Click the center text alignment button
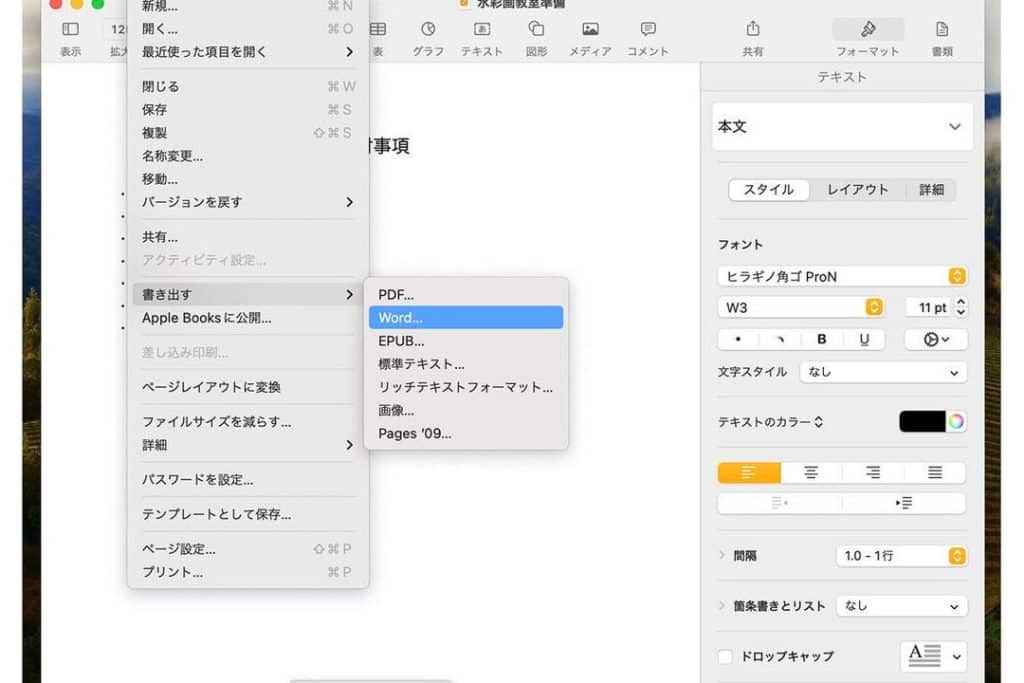This screenshot has width=1024, height=683. [811, 473]
